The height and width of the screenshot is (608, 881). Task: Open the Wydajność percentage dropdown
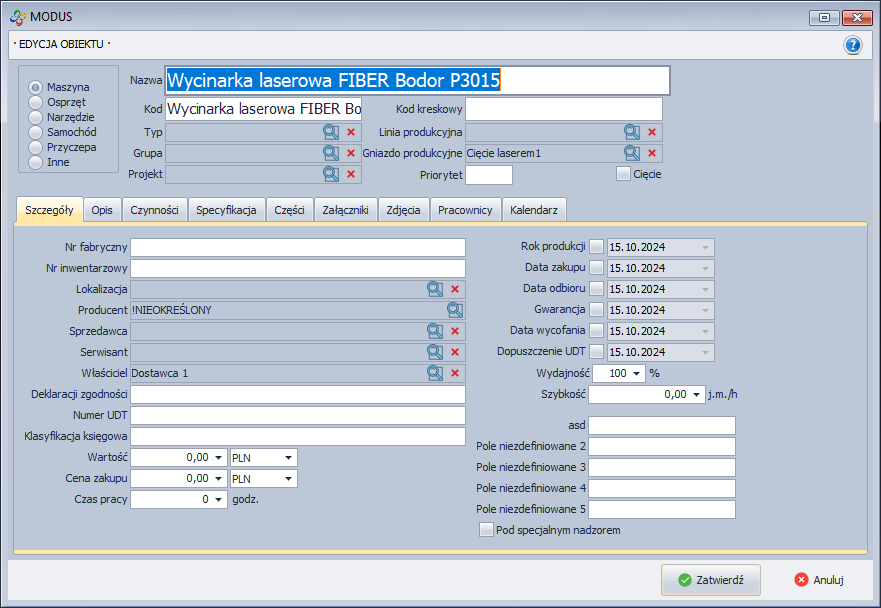pyautogui.click(x=637, y=373)
